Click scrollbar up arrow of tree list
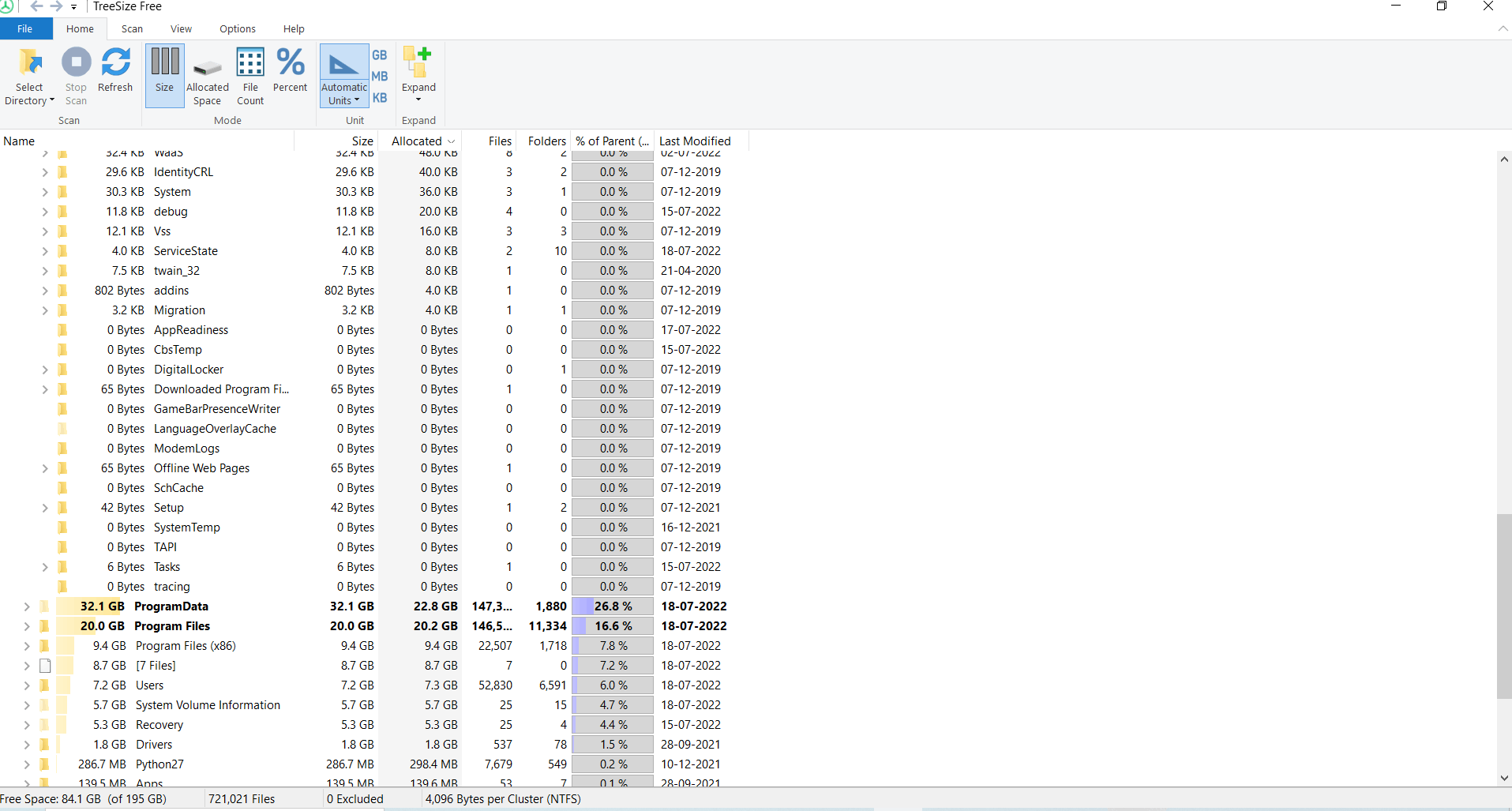The width and height of the screenshot is (1512, 811). (1504, 159)
